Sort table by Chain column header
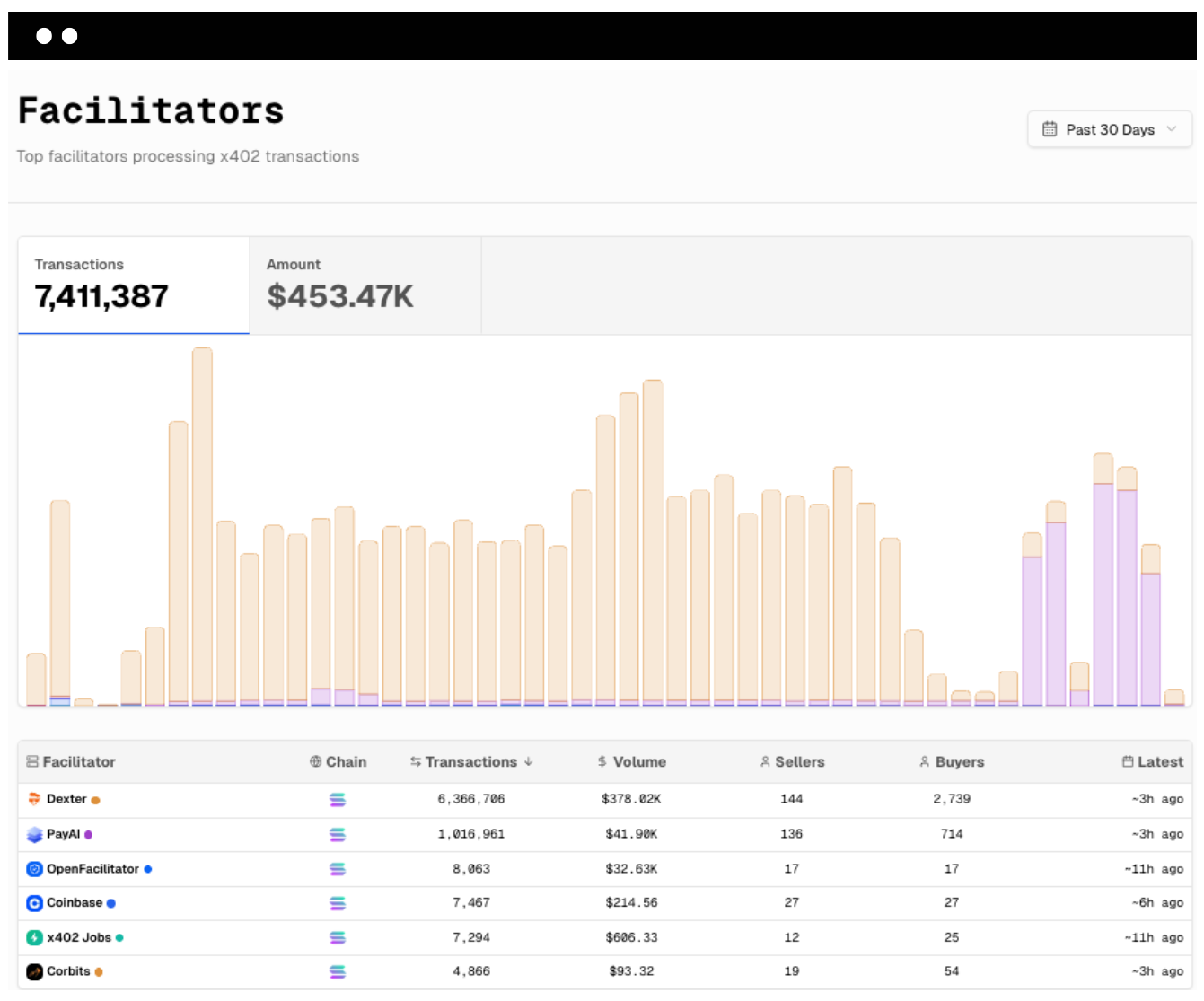 338,761
